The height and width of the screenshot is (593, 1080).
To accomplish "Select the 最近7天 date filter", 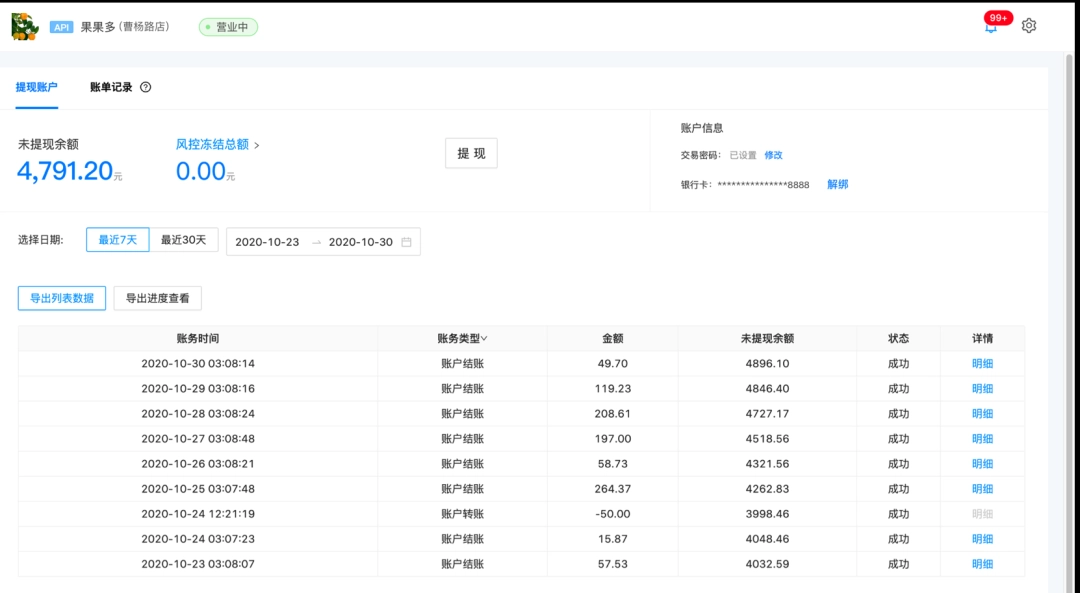I will point(117,240).
